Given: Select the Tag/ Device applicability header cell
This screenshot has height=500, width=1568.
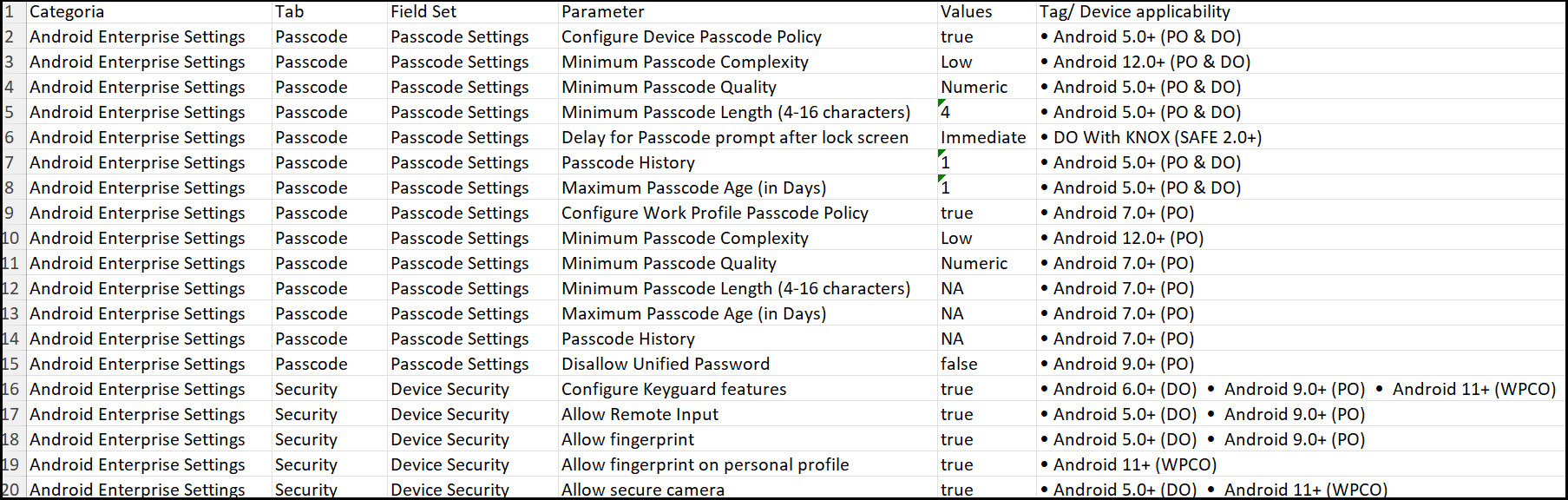Looking at the screenshot, I should (x=1302, y=11).
